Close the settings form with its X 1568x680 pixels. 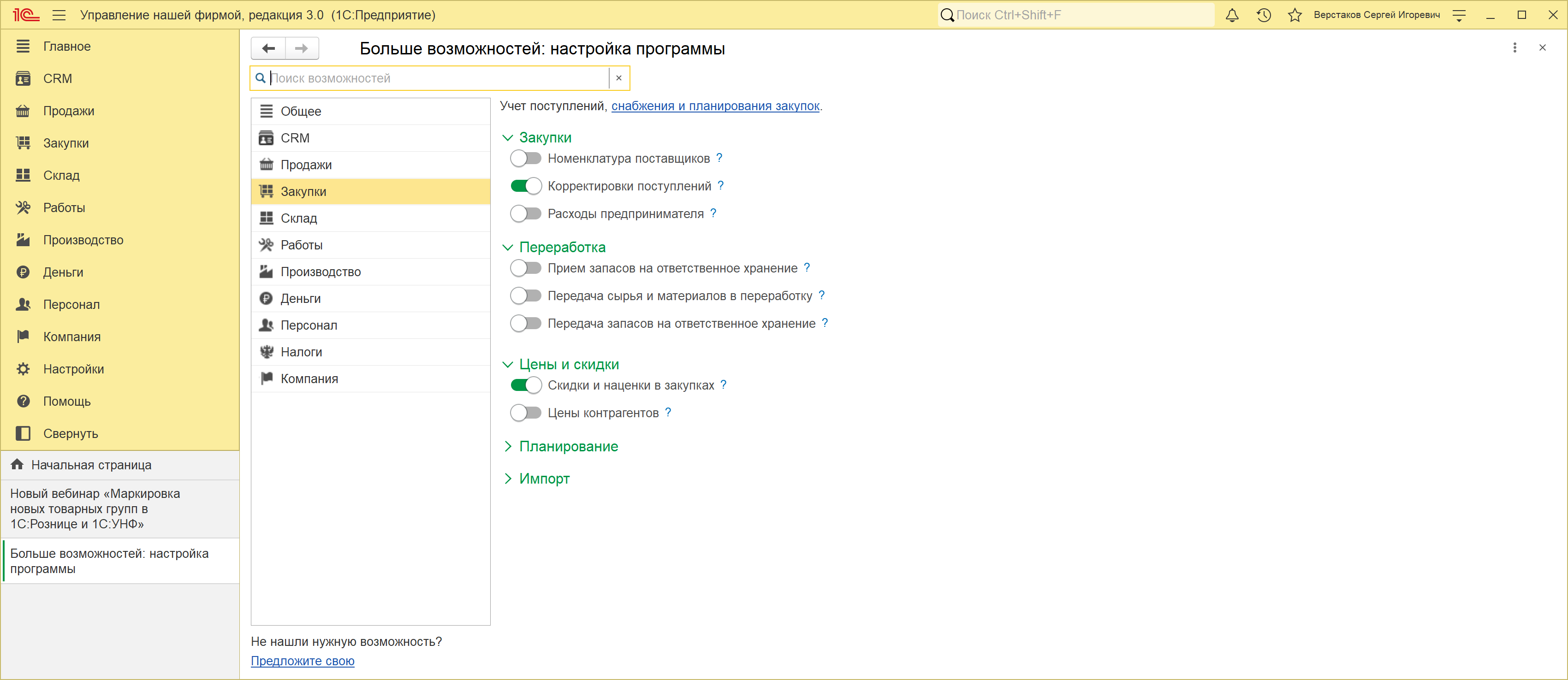1543,47
